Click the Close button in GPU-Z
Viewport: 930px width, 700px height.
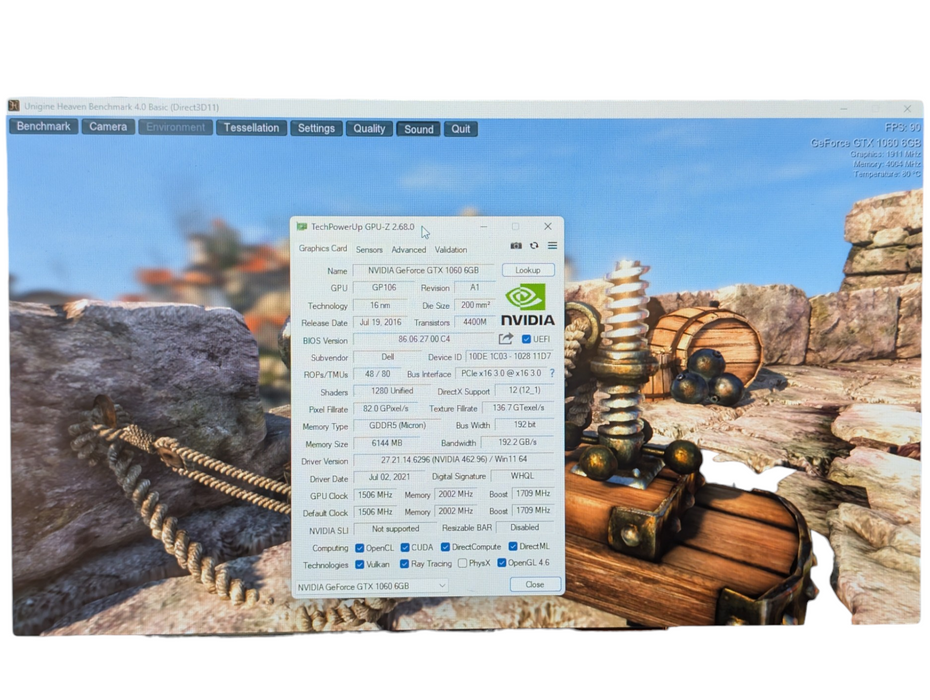[535, 584]
